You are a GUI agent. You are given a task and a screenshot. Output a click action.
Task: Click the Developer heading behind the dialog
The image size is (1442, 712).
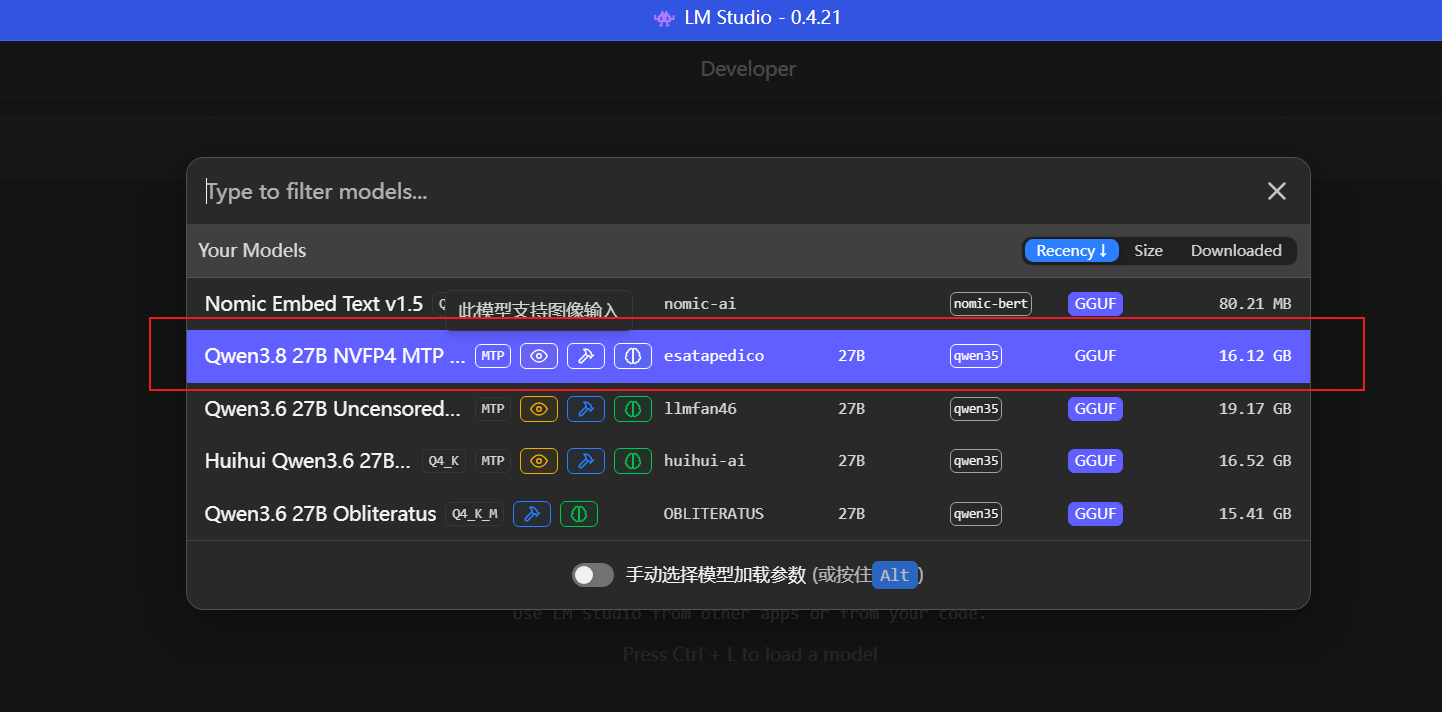(x=748, y=69)
